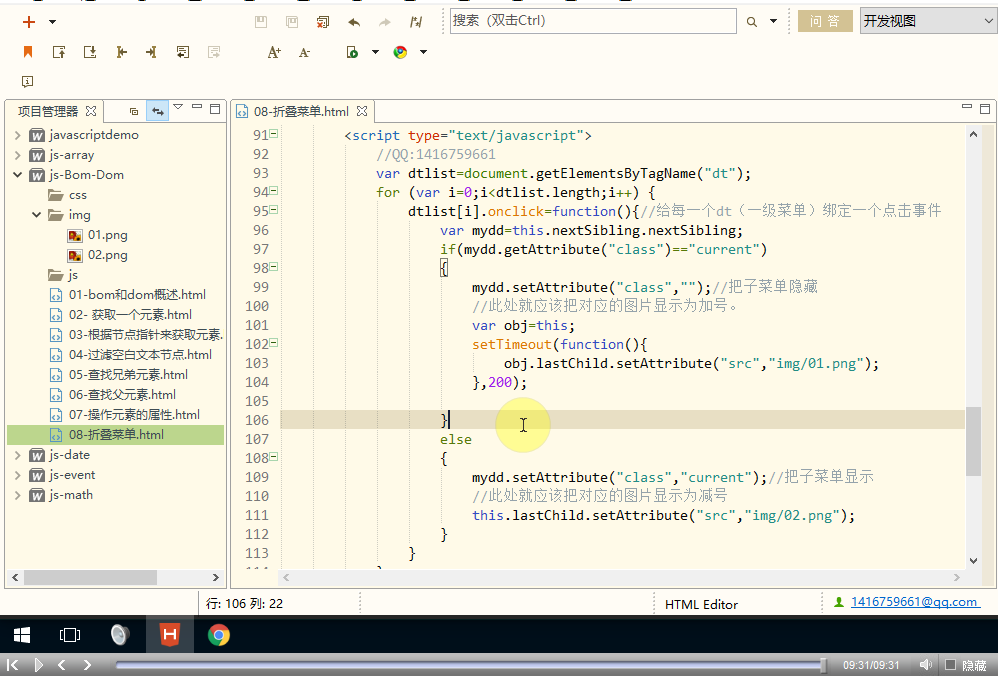This screenshot has height=676, width=998.
Task: Click the 问答 button
Action: tap(825, 21)
